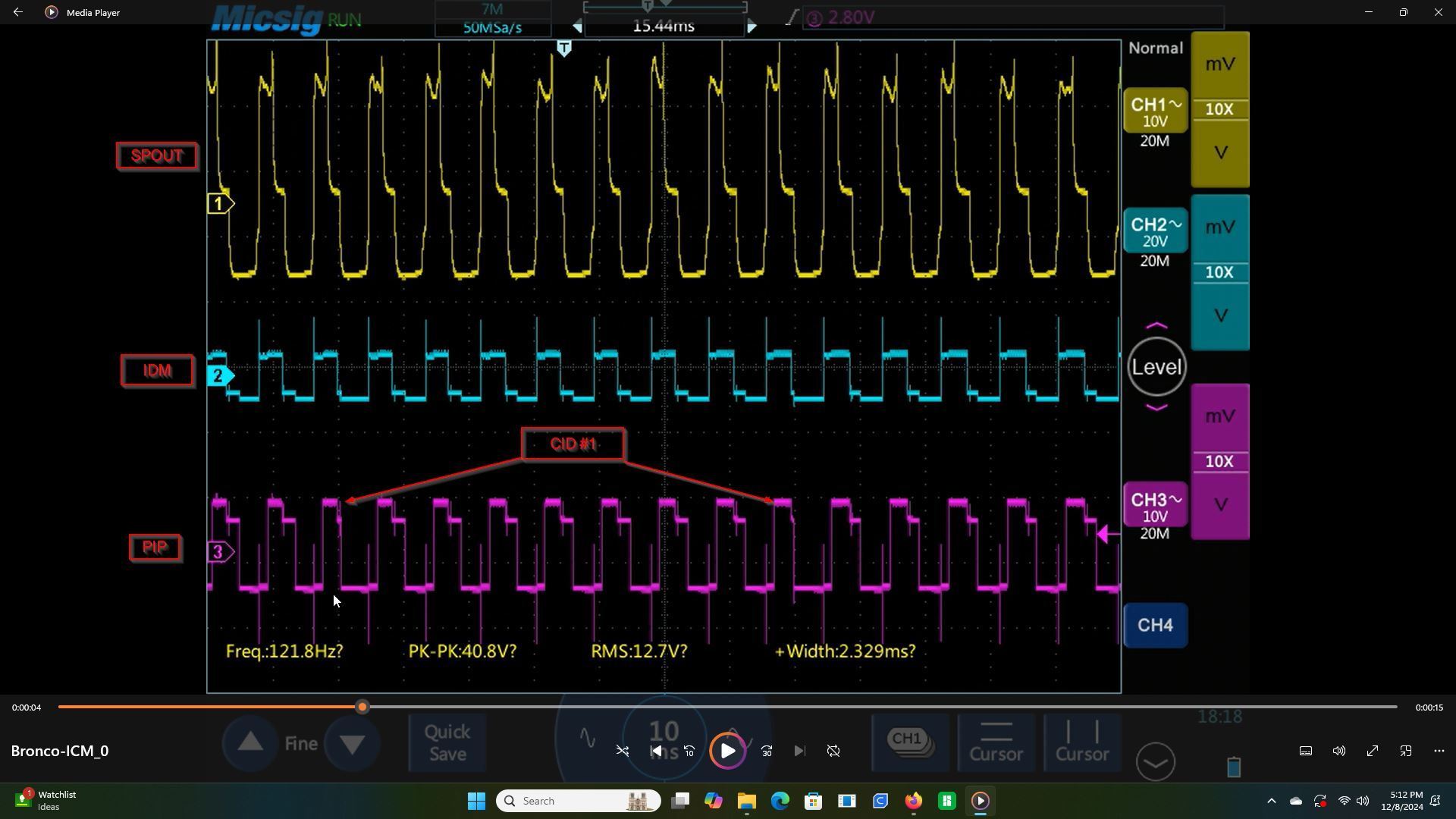1456x819 pixels.
Task: Click the taskbar Search box
Action: (x=578, y=801)
